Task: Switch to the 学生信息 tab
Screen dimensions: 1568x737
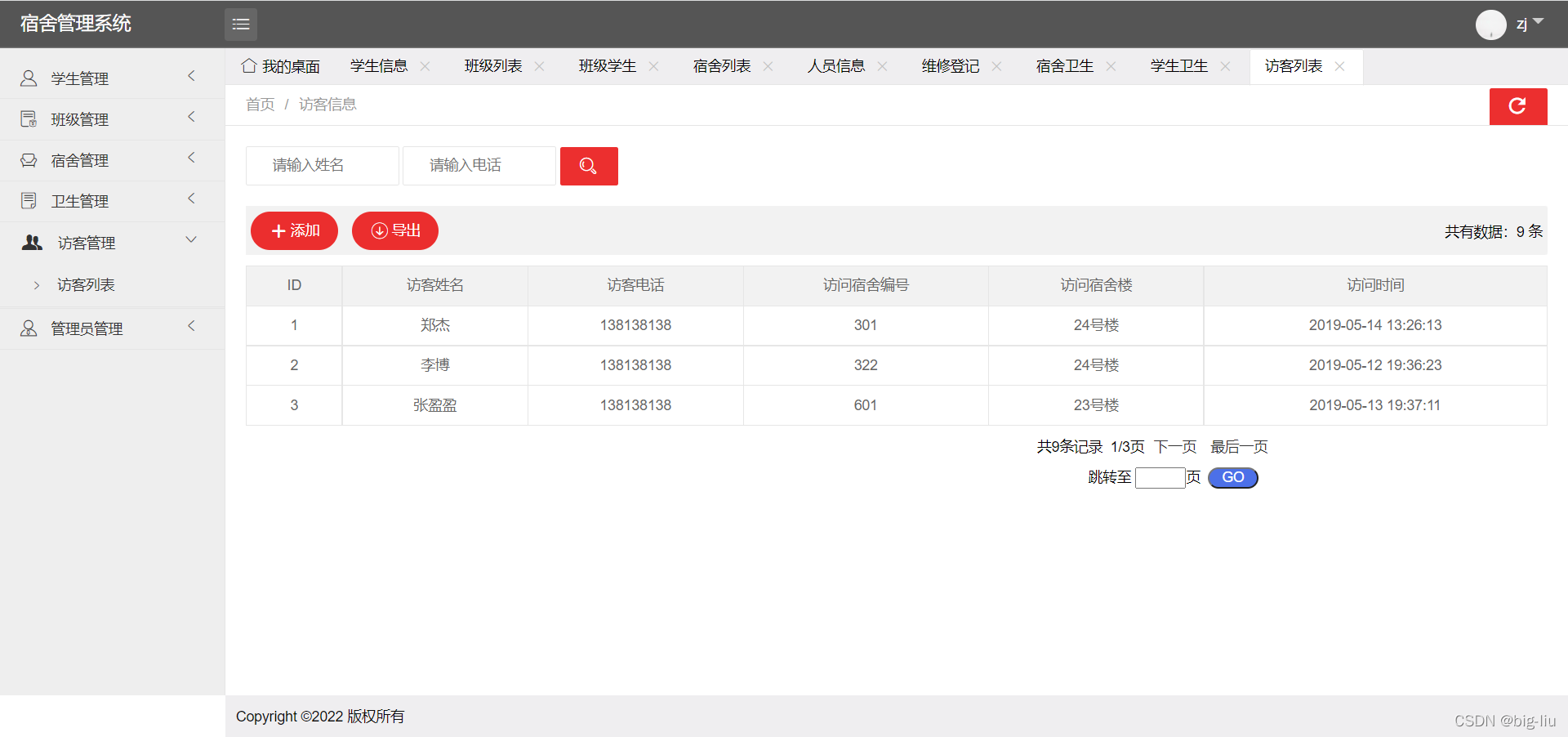Action: [x=379, y=66]
